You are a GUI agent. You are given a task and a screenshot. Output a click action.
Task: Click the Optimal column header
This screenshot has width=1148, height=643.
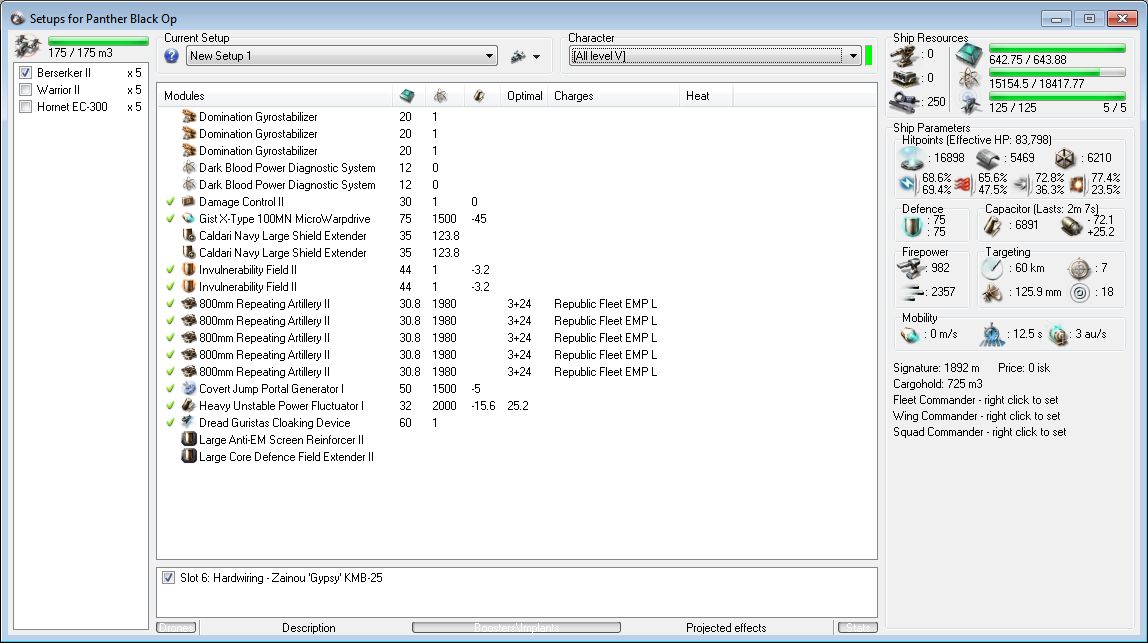tap(524, 96)
